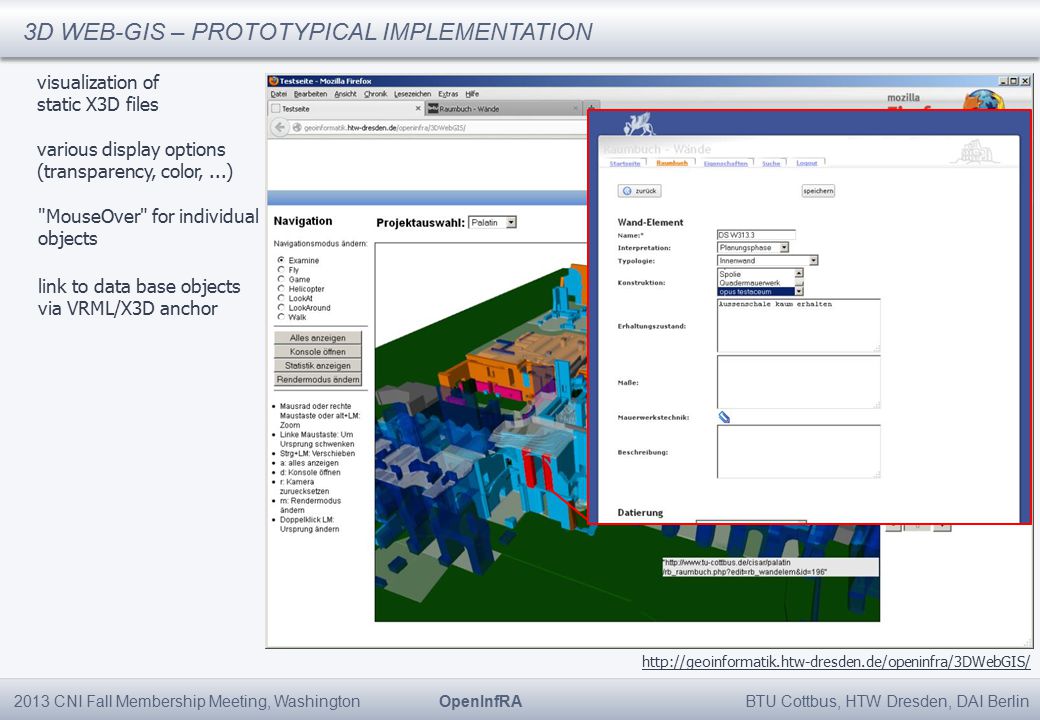1040x720 pixels.
Task: Close the Testseite browser tab
Action: click(x=418, y=108)
